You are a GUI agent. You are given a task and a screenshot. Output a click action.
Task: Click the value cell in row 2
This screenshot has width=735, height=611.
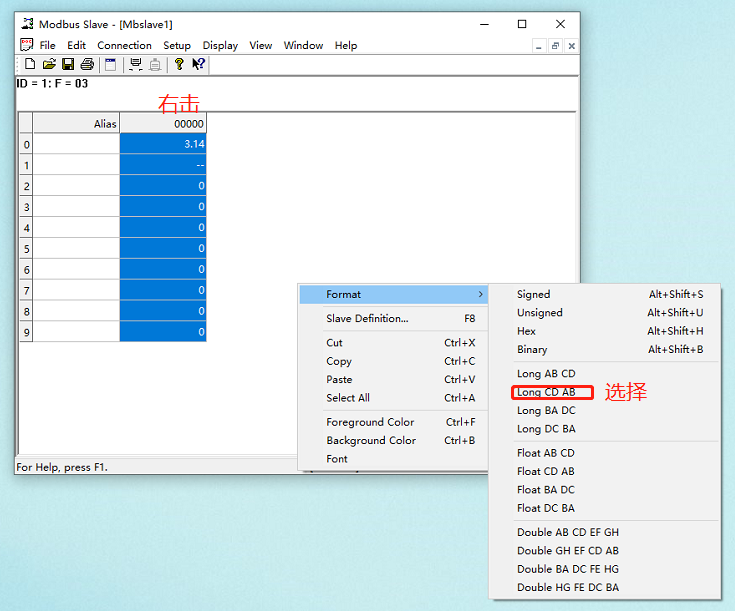(x=163, y=186)
